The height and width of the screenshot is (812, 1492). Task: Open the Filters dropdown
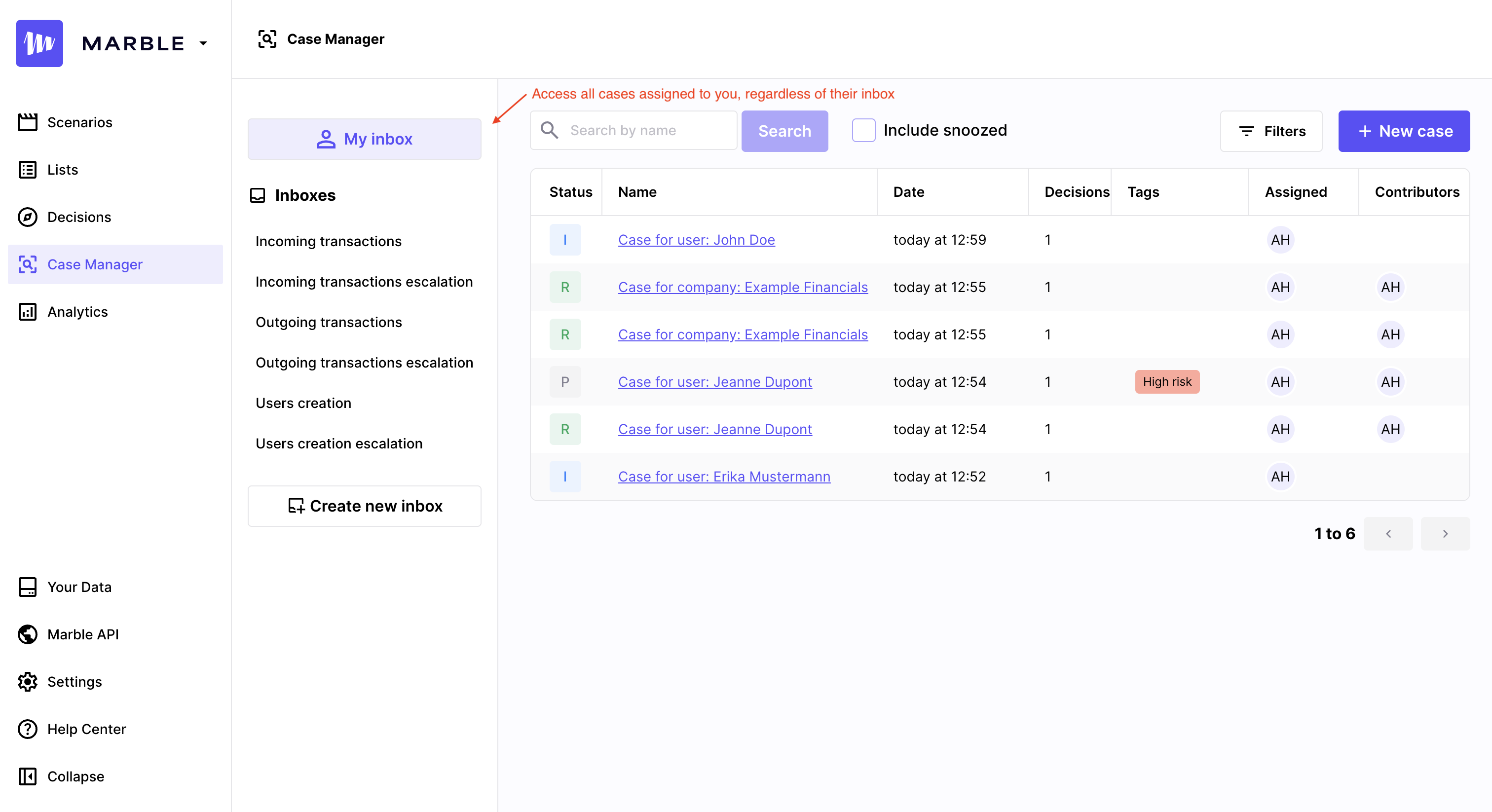click(x=1271, y=132)
